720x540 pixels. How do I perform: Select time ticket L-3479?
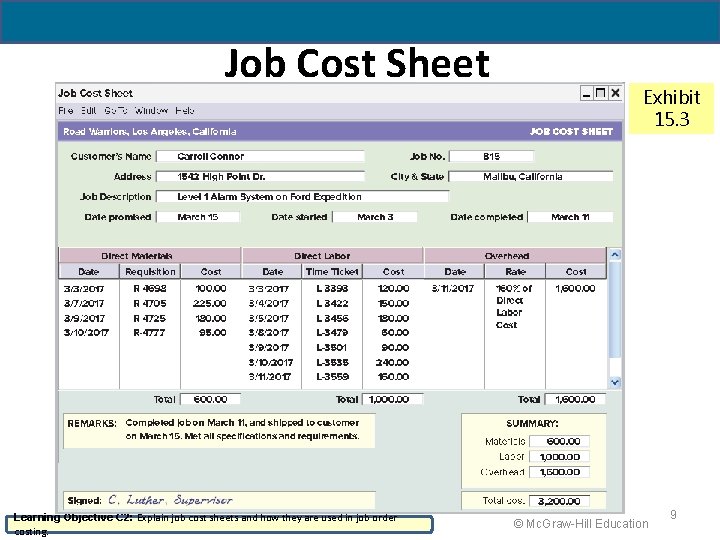tap(332, 332)
